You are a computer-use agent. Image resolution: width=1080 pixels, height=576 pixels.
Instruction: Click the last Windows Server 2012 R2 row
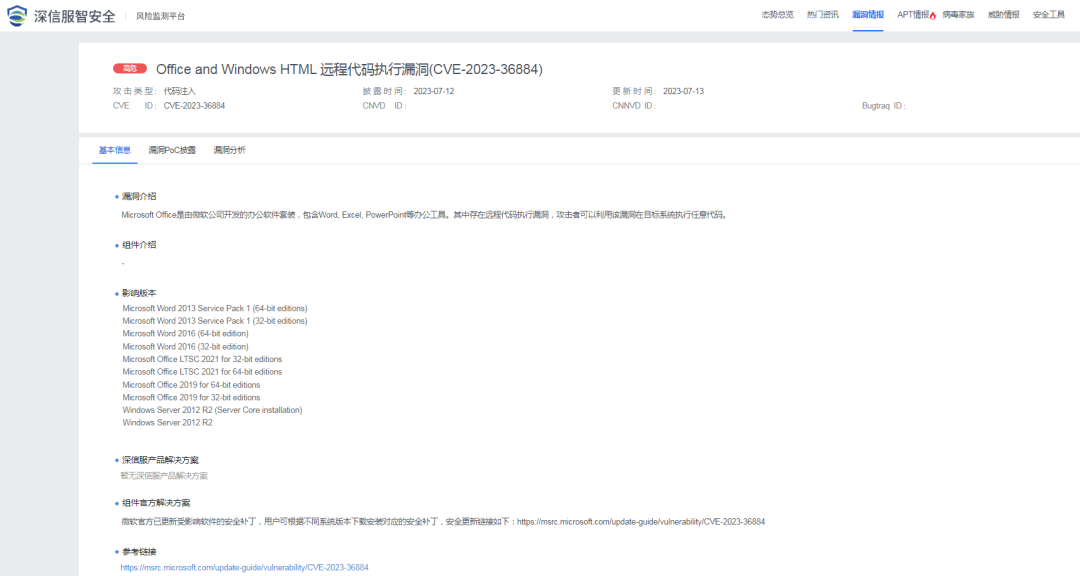pyautogui.click(x=167, y=423)
